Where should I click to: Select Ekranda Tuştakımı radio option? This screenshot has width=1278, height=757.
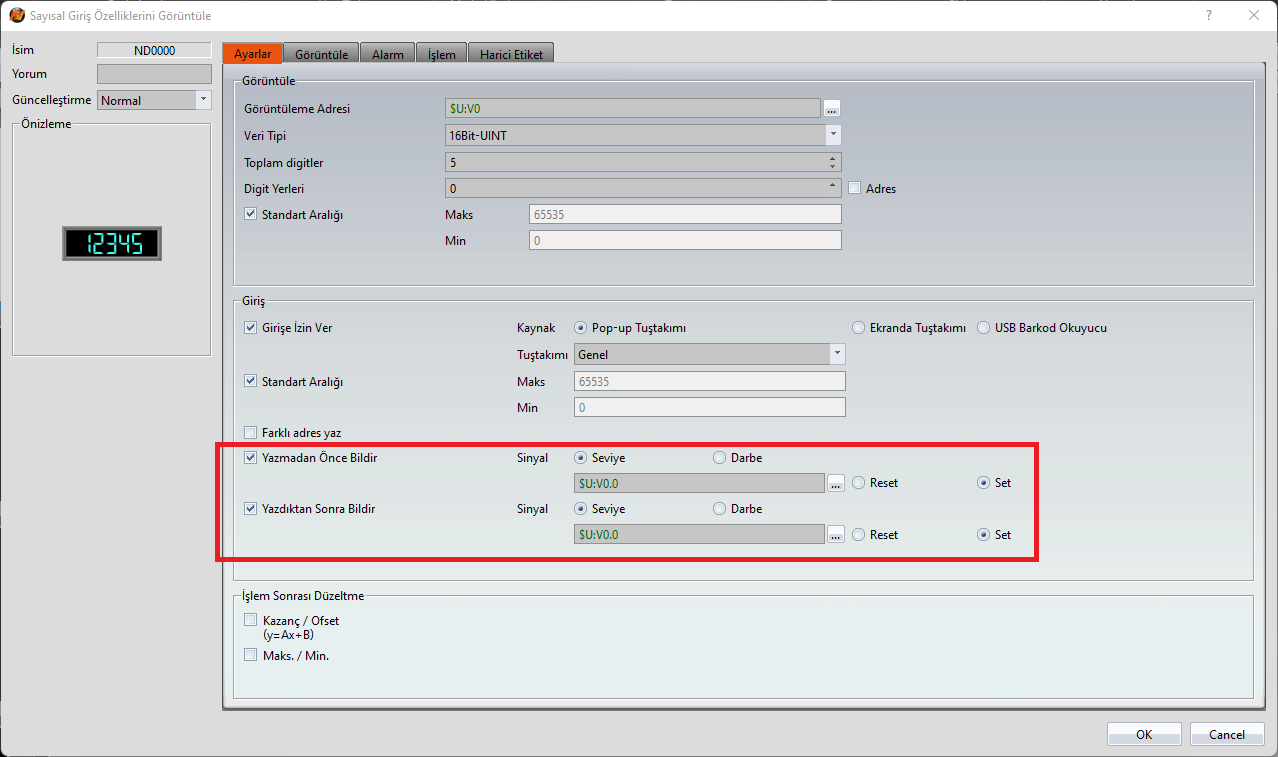(x=858, y=328)
